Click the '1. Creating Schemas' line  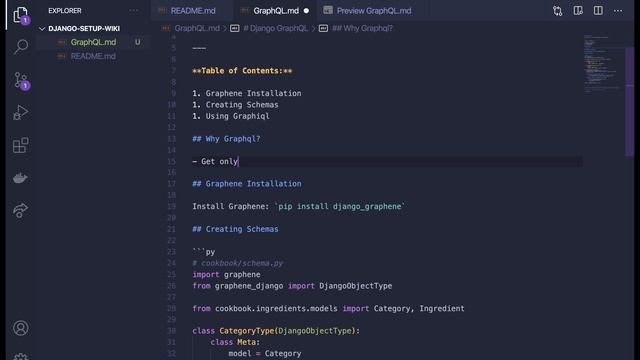point(236,105)
